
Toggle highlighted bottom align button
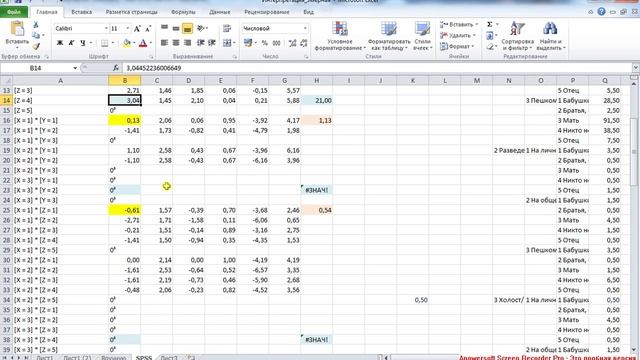coord(187,28)
